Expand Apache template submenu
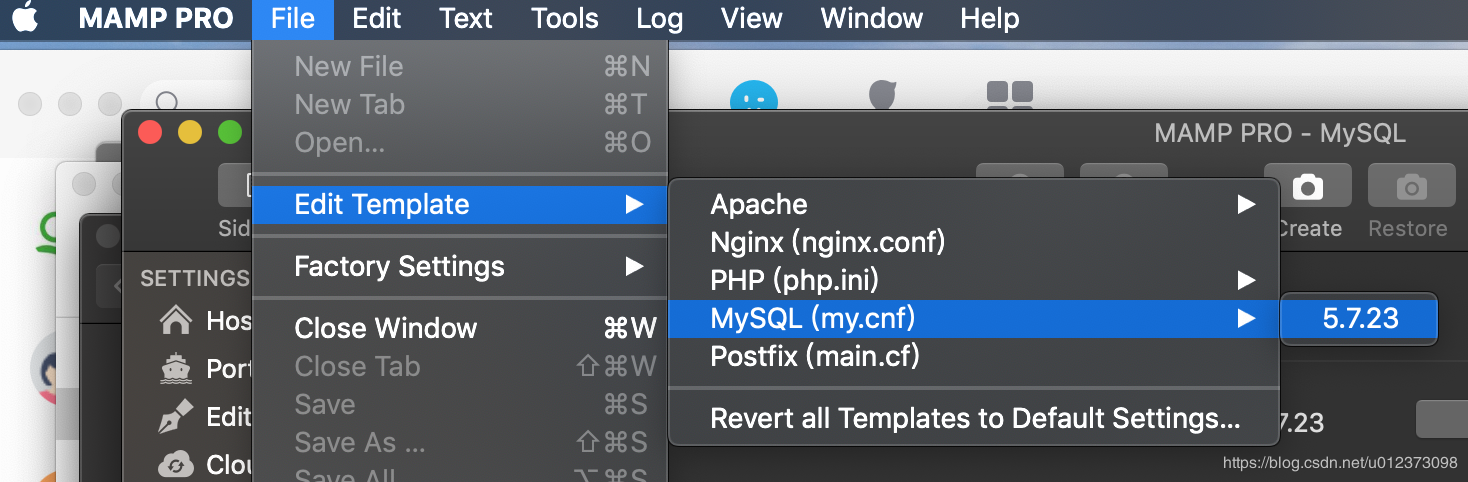 [974, 205]
